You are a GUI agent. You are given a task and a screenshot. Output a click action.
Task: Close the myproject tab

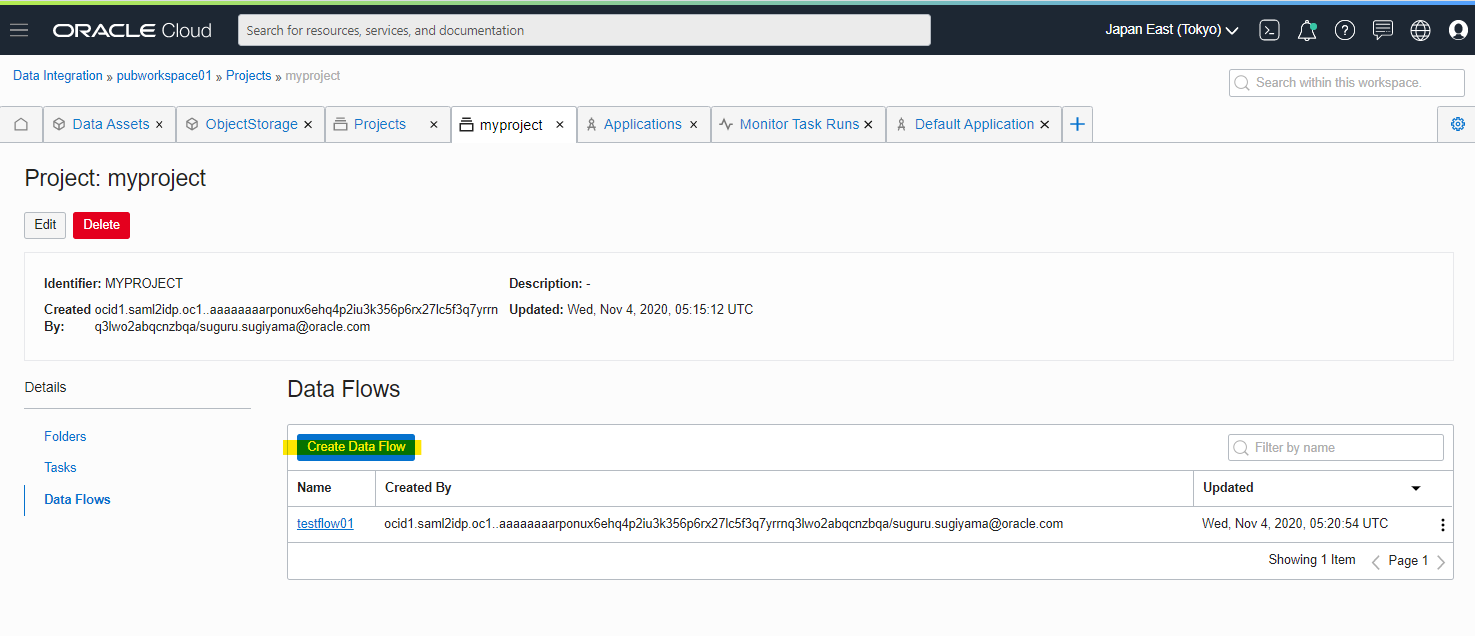click(560, 125)
